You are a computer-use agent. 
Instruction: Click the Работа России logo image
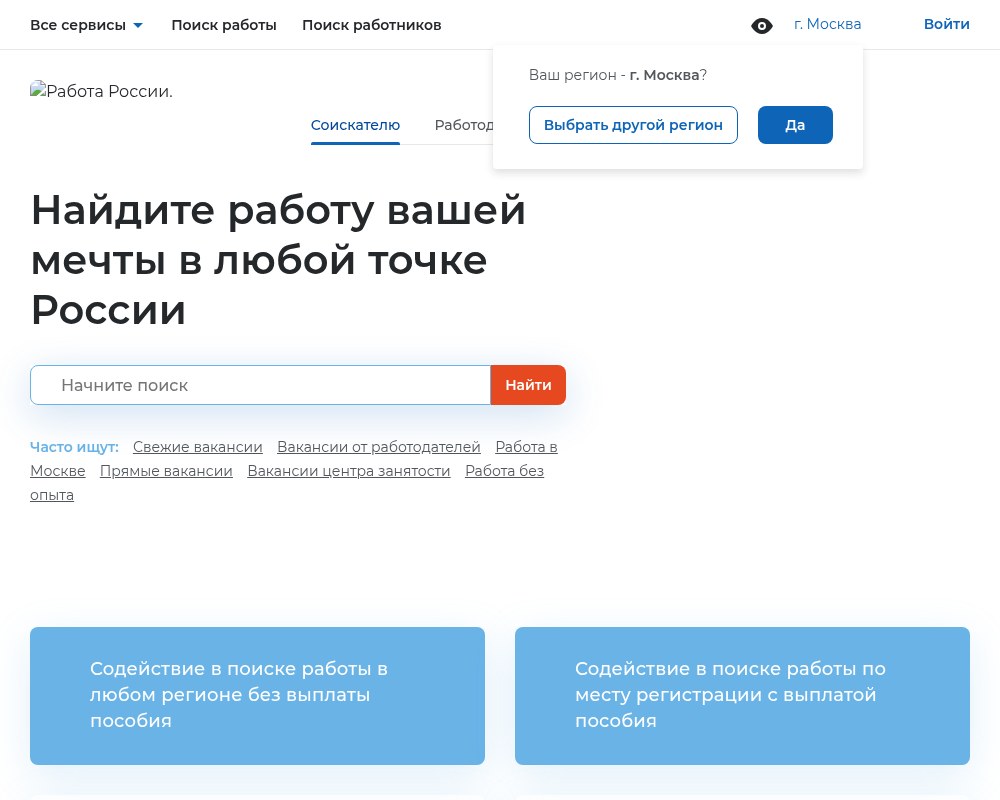[x=101, y=91]
